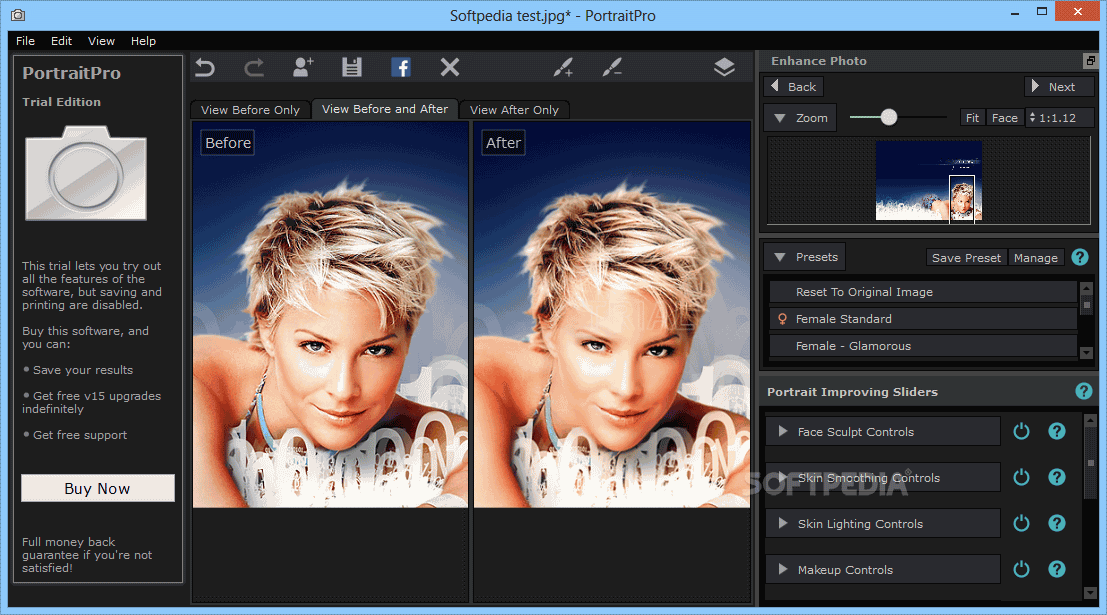Open the Edit menu

tap(61, 41)
